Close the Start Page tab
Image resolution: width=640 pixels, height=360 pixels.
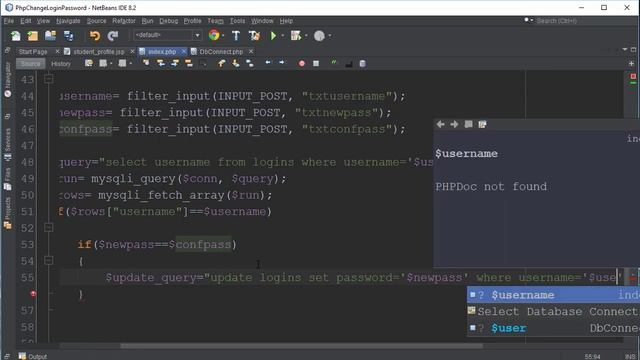57,51
